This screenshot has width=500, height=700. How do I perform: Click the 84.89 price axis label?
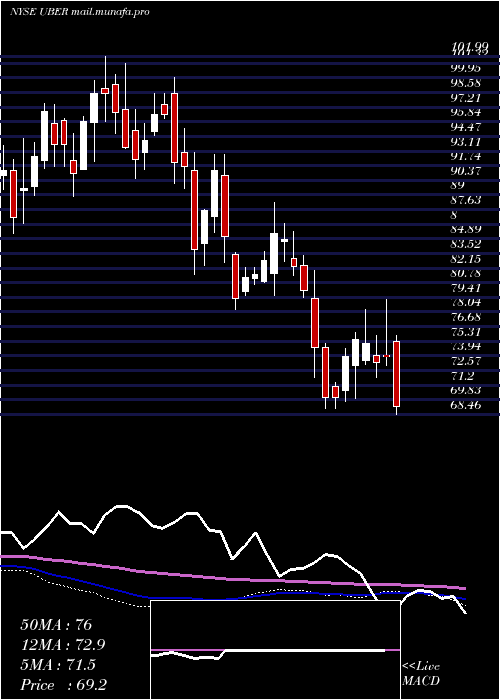click(x=466, y=229)
